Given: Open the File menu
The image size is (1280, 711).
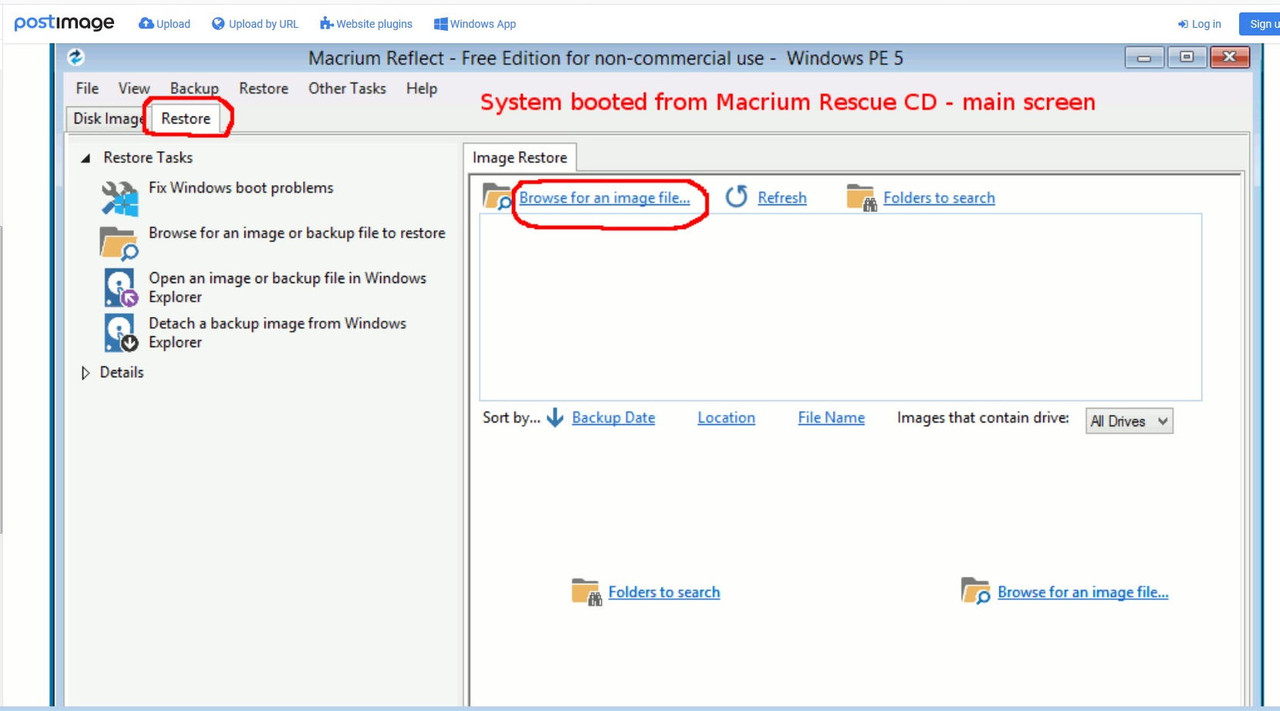Looking at the screenshot, I should click(x=87, y=88).
